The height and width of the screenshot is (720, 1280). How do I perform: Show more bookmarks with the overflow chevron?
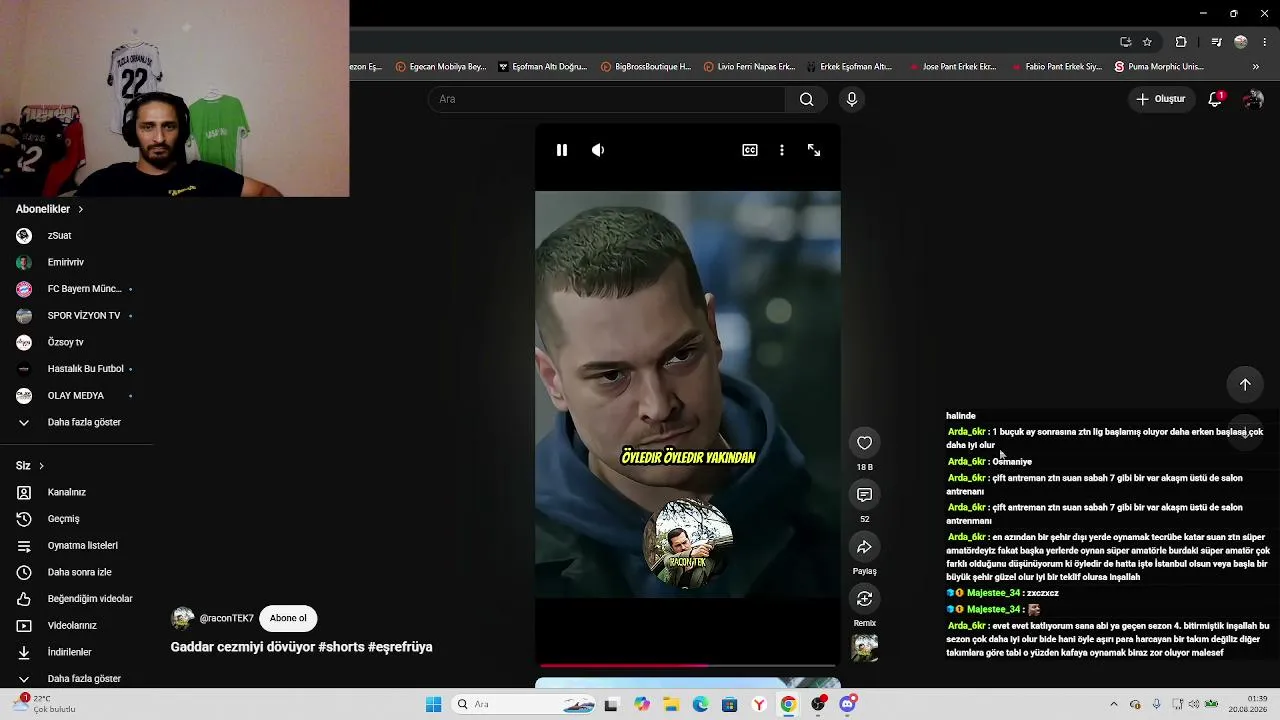[x=1256, y=67]
